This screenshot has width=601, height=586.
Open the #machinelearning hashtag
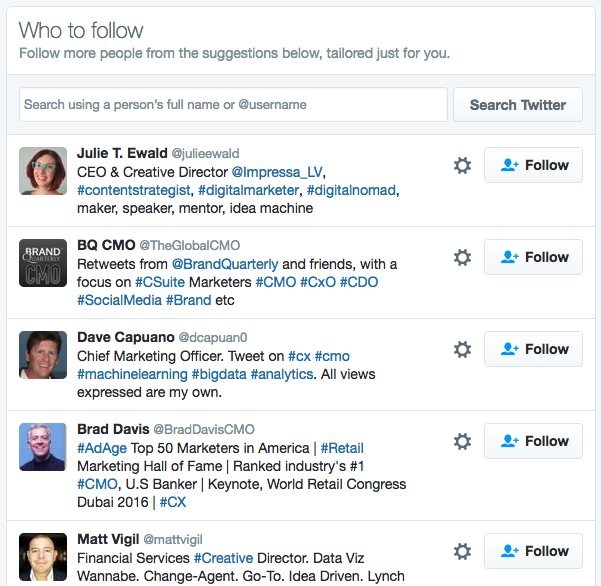coord(132,374)
